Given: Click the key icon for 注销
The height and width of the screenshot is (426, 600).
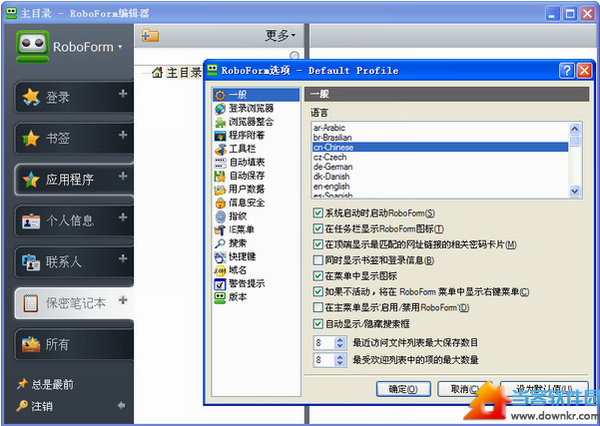Looking at the screenshot, I should tap(22, 405).
